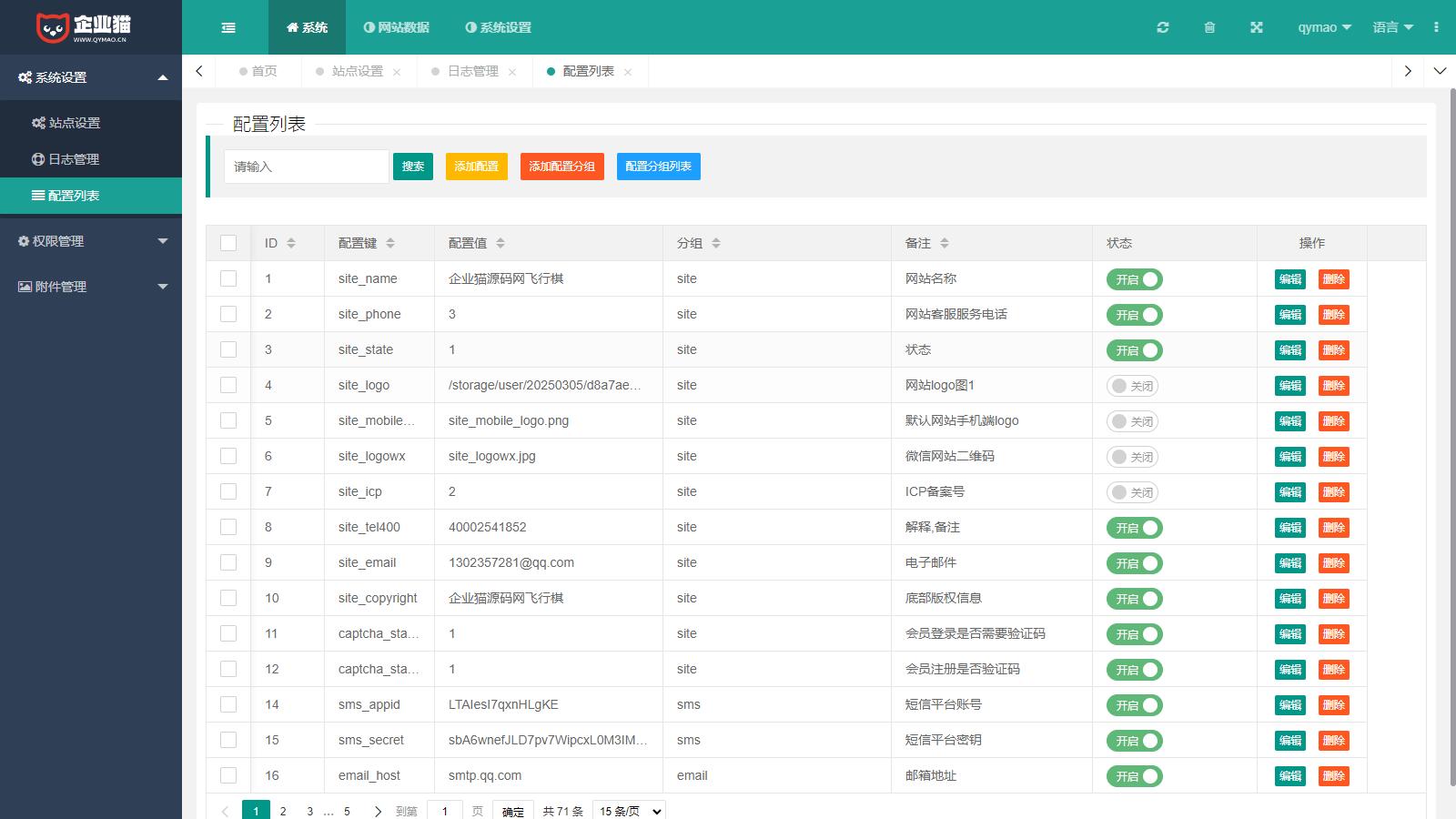Viewport: 1456px width, 819px height.
Task: Focus the 请输入 search field
Action: coord(306,167)
